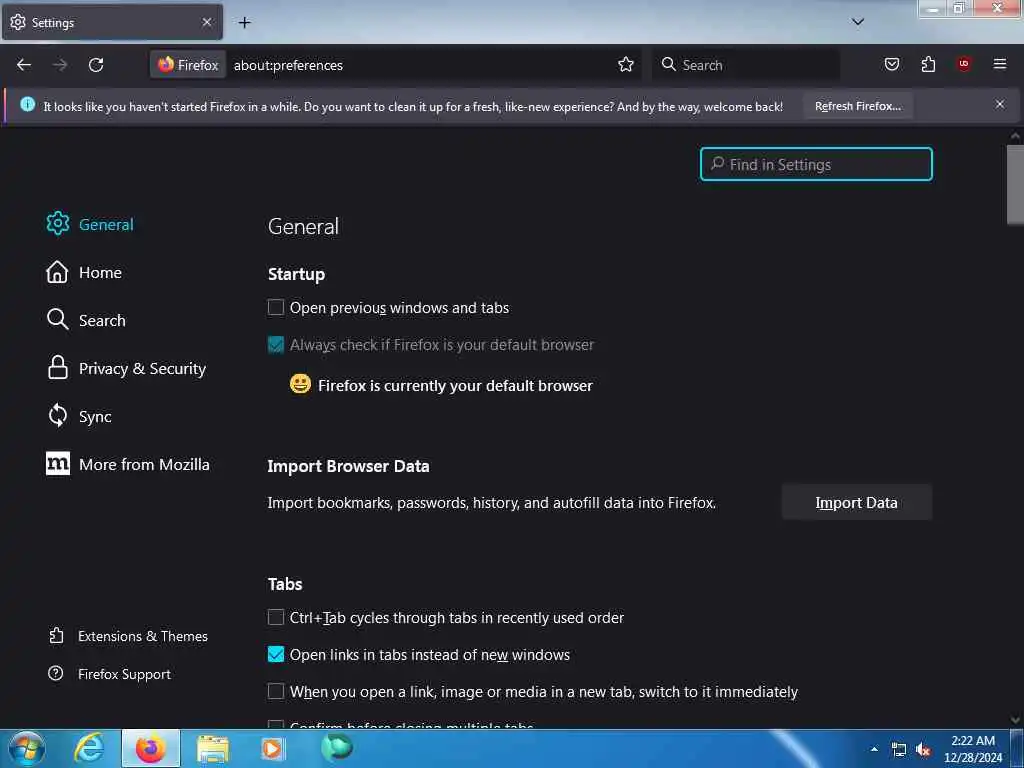Open the Firefox hamburger menu
This screenshot has width=1024, height=768.
(1000, 65)
